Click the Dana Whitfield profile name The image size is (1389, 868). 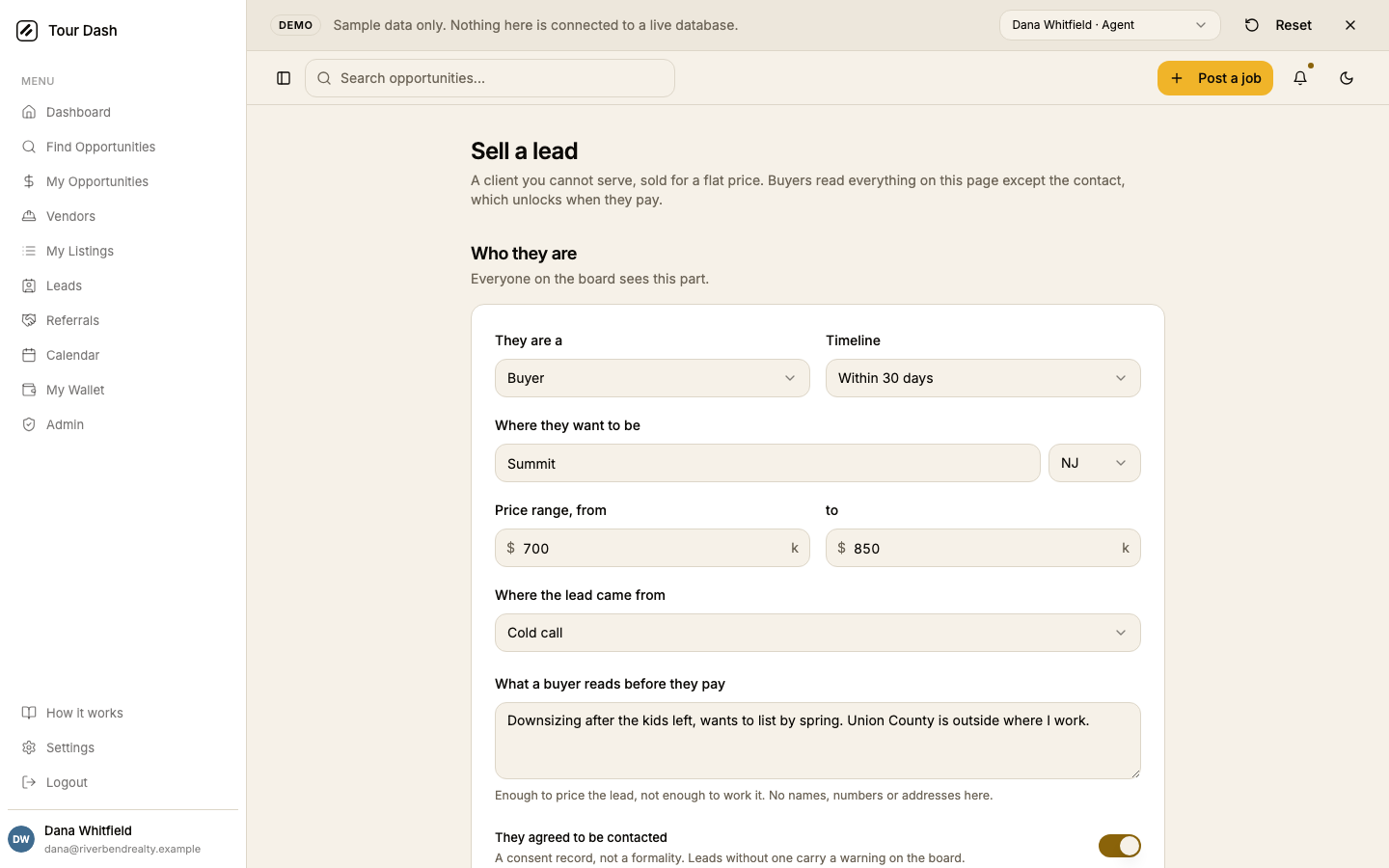(x=88, y=830)
